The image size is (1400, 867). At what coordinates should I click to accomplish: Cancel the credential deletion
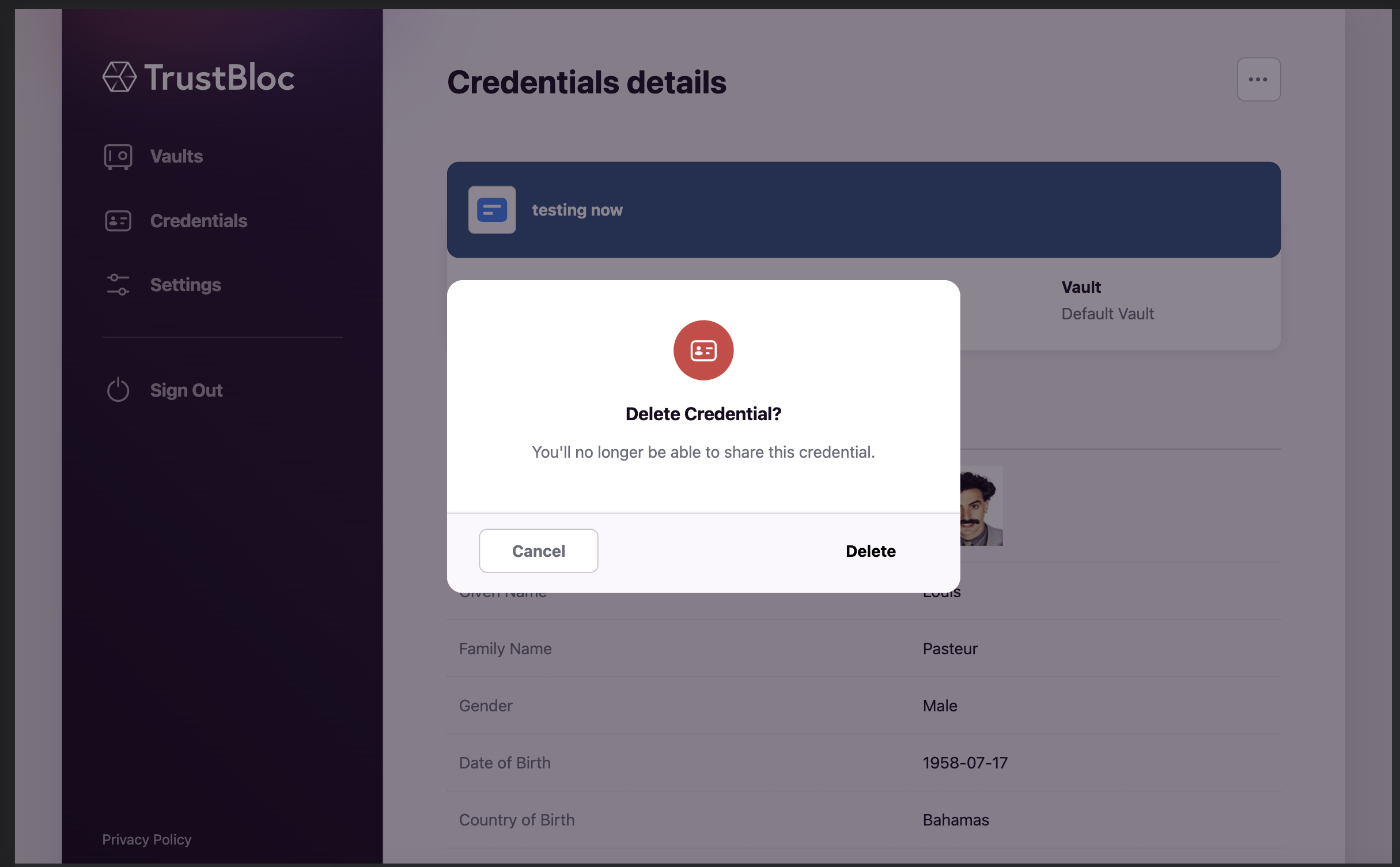[x=538, y=551]
